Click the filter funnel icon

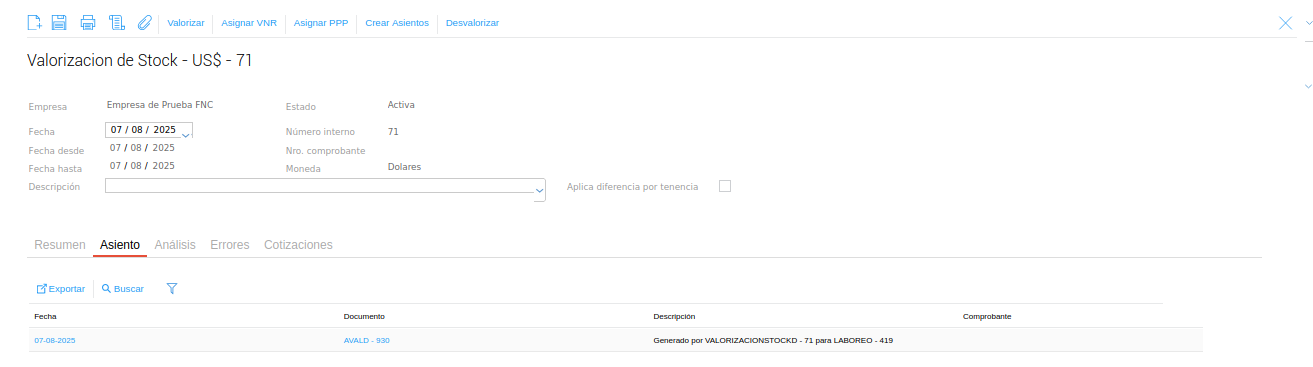click(x=172, y=289)
